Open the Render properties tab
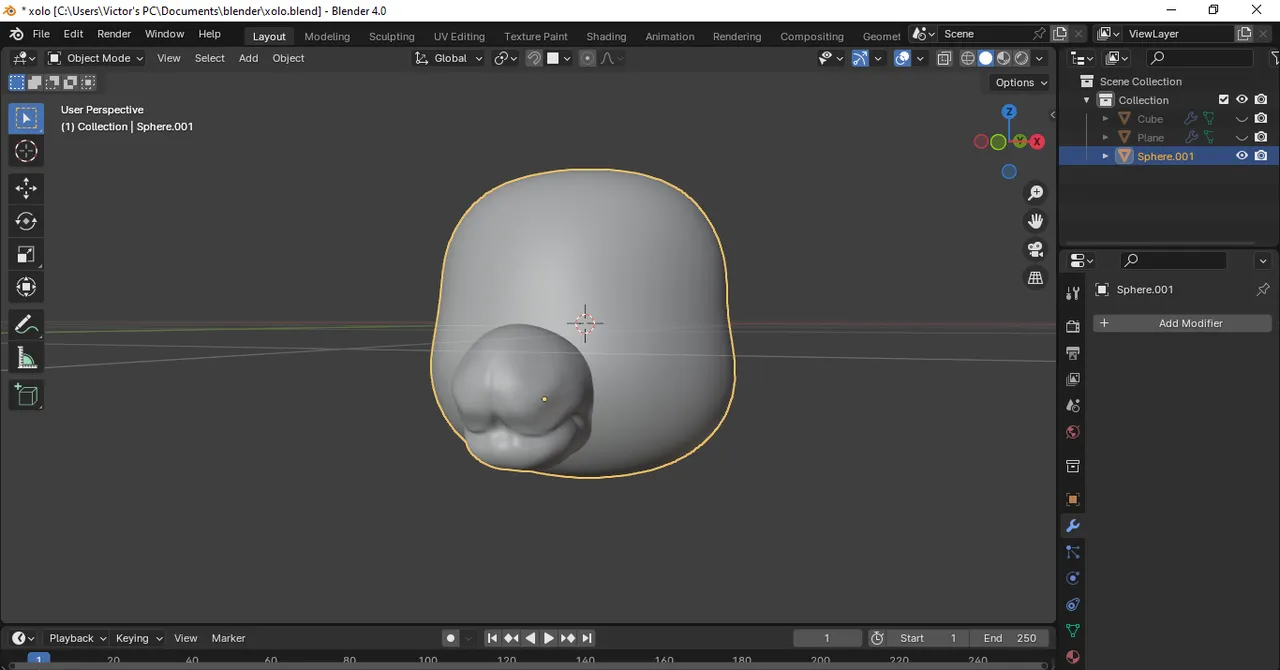Image resolution: width=1280 pixels, height=670 pixels. tap(1073, 326)
